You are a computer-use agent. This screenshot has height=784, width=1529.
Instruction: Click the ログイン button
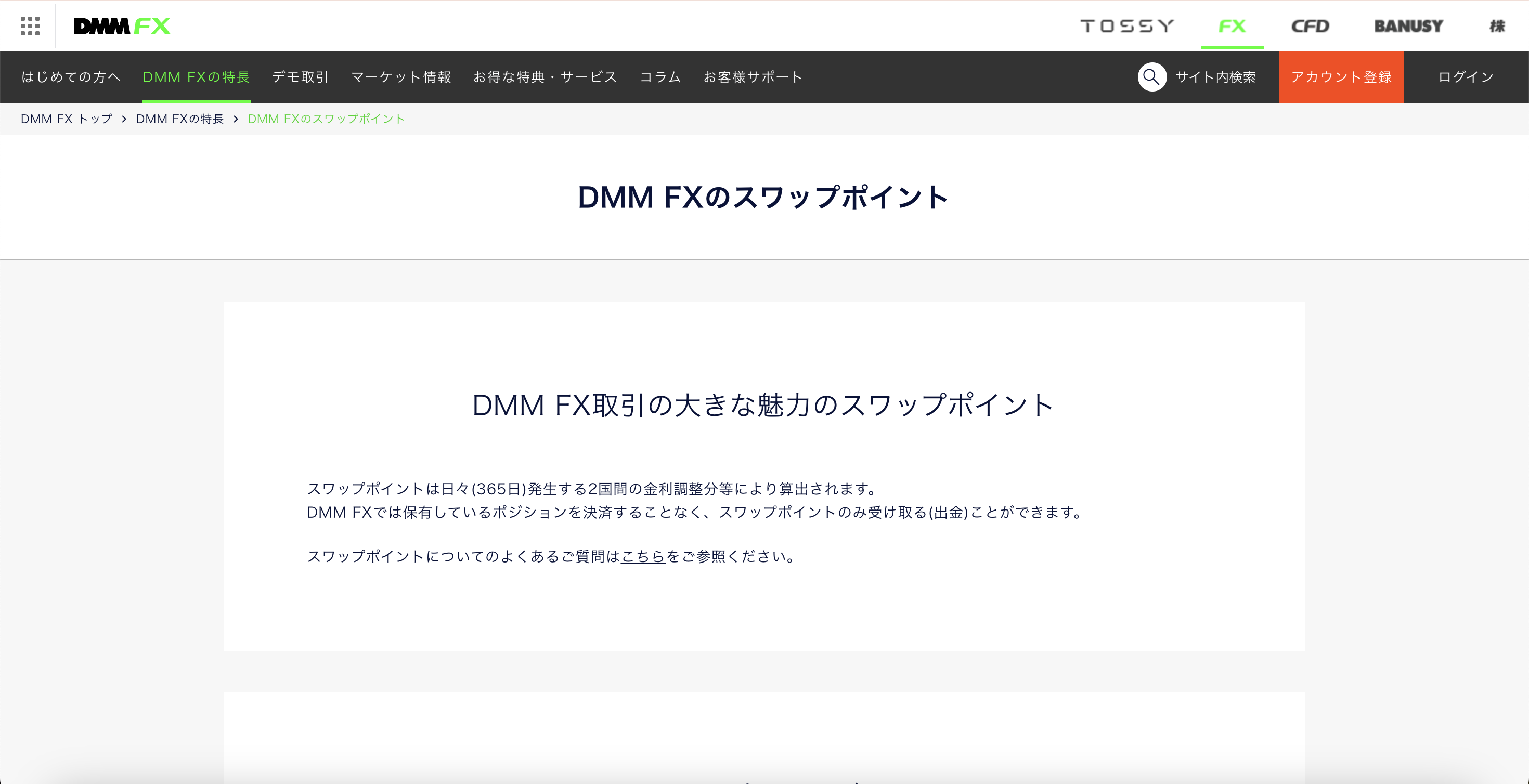click(x=1466, y=77)
